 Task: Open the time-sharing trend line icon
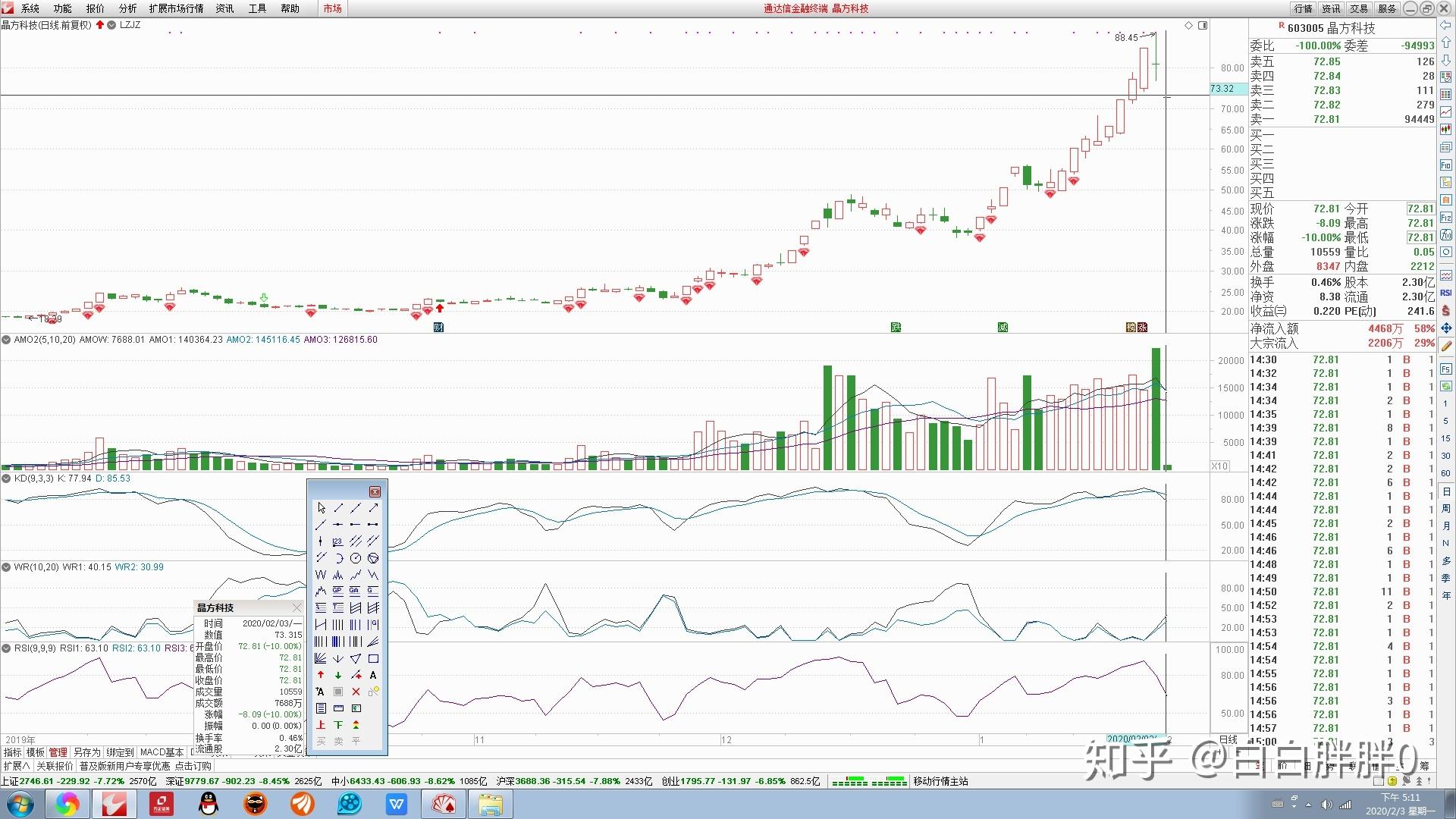[x=1446, y=112]
